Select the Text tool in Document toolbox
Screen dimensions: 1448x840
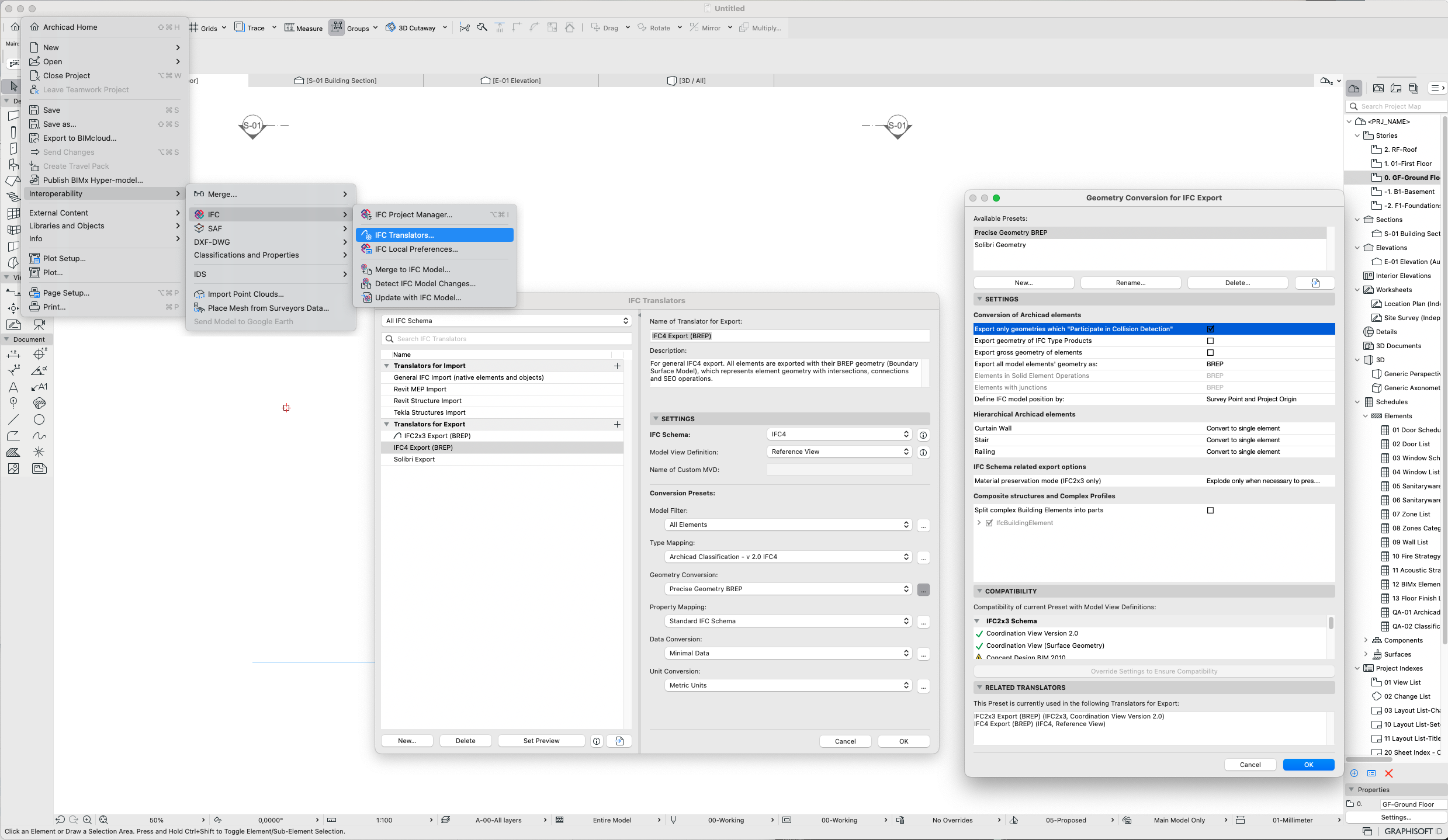13,387
